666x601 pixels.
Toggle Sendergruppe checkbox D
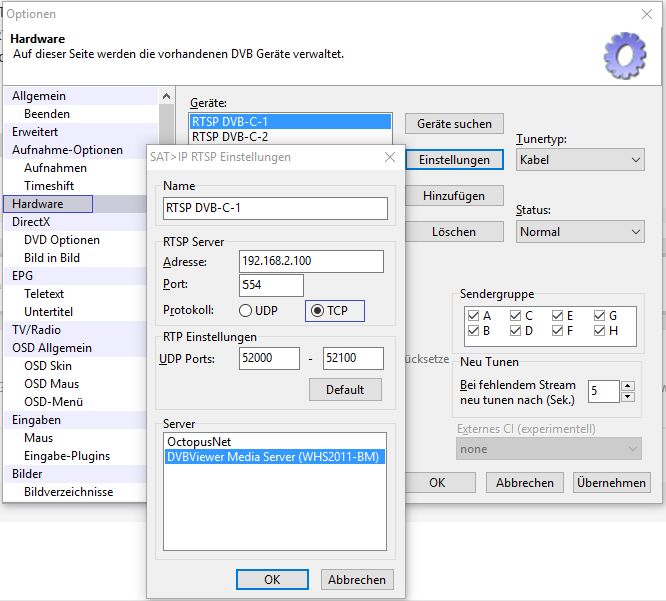[516, 331]
